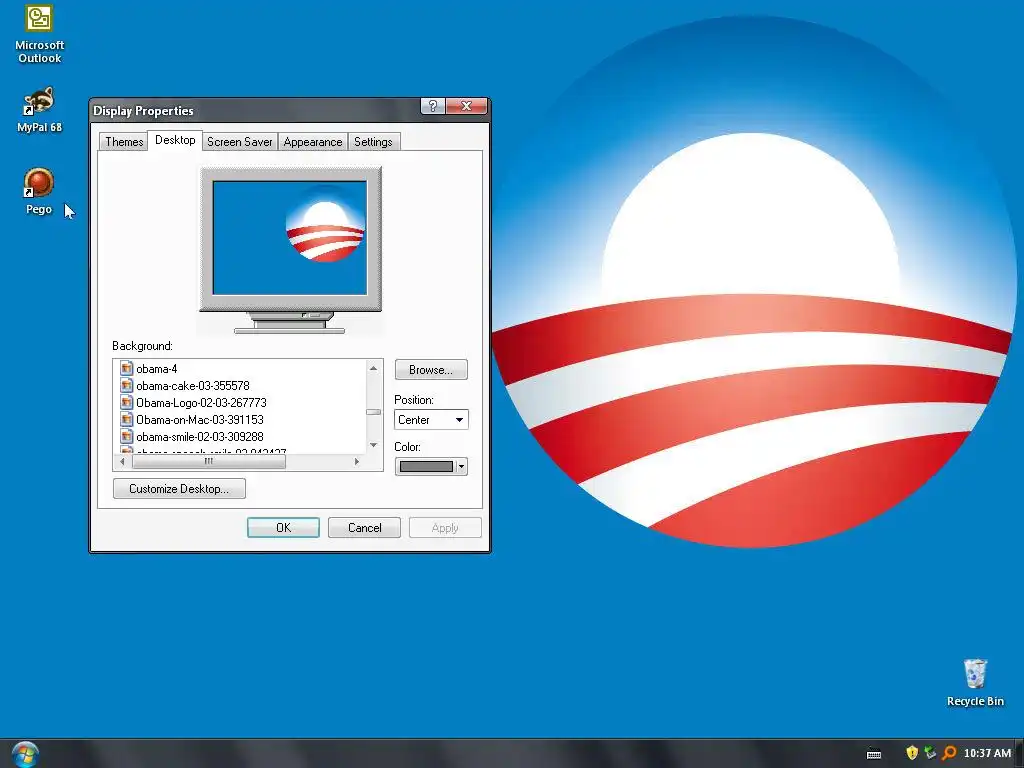The height and width of the screenshot is (768, 1024).
Task: Open the Screen Saver tab
Action: pyautogui.click(x=240, y=142)
